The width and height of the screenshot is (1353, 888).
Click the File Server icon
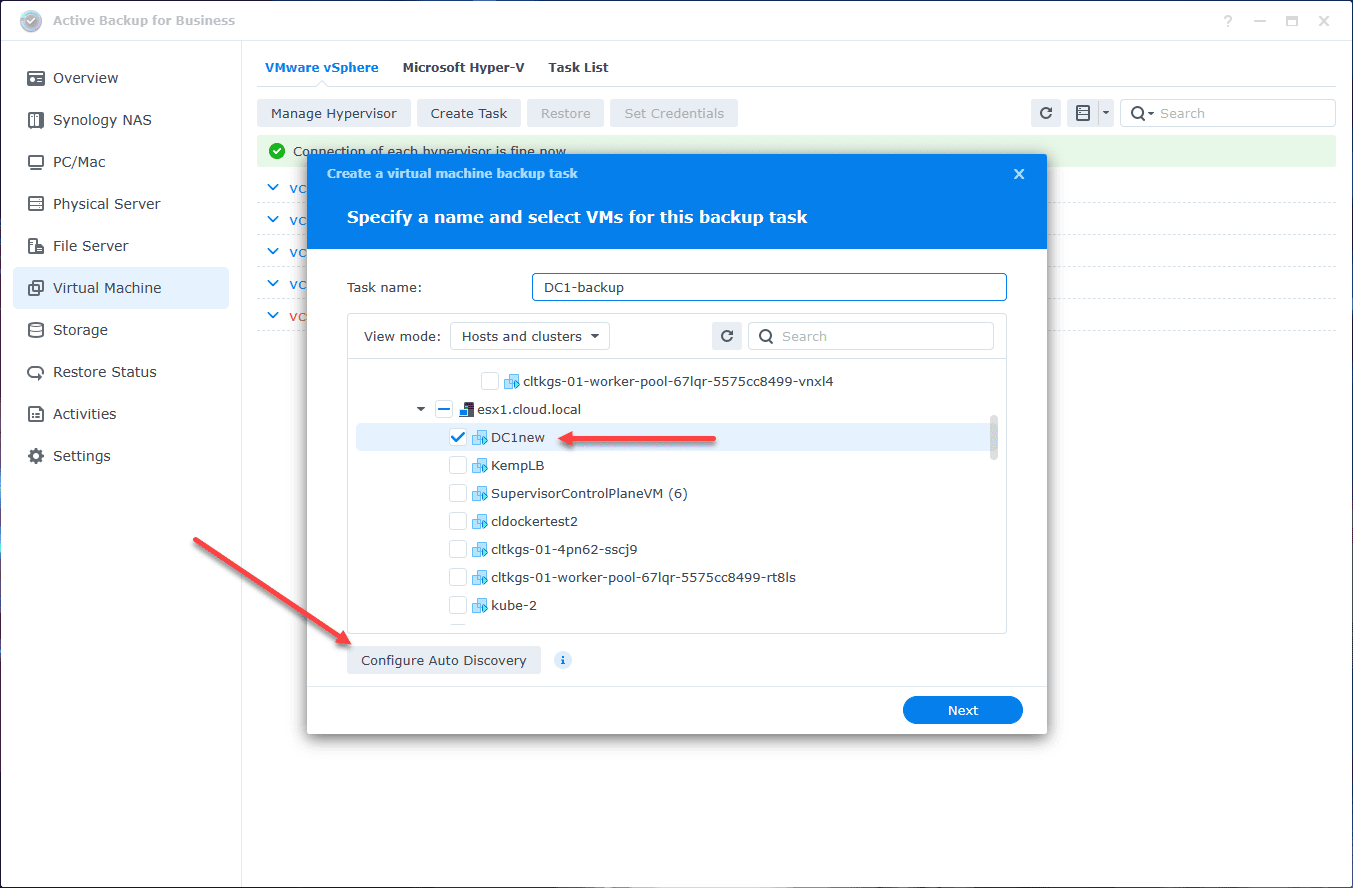pyautogui.click(x=36, y=246)
